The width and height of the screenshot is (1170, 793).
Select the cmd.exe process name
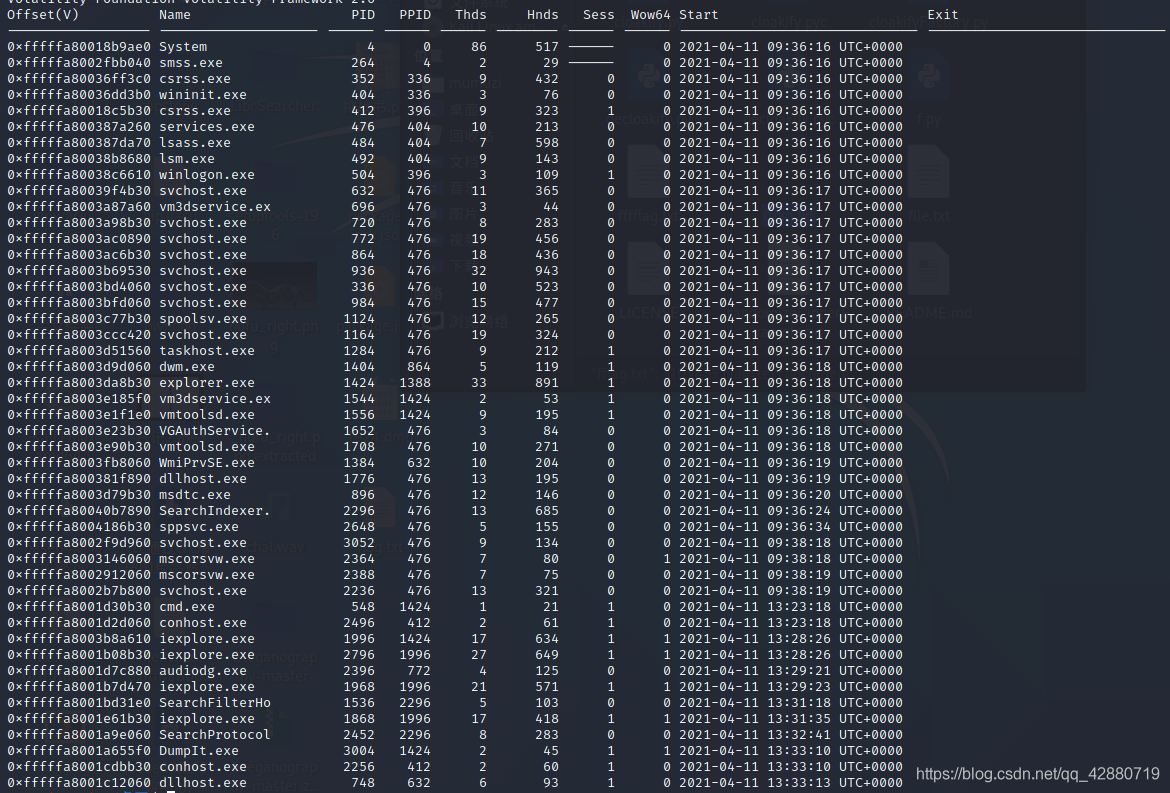click(x=187, y=606)
